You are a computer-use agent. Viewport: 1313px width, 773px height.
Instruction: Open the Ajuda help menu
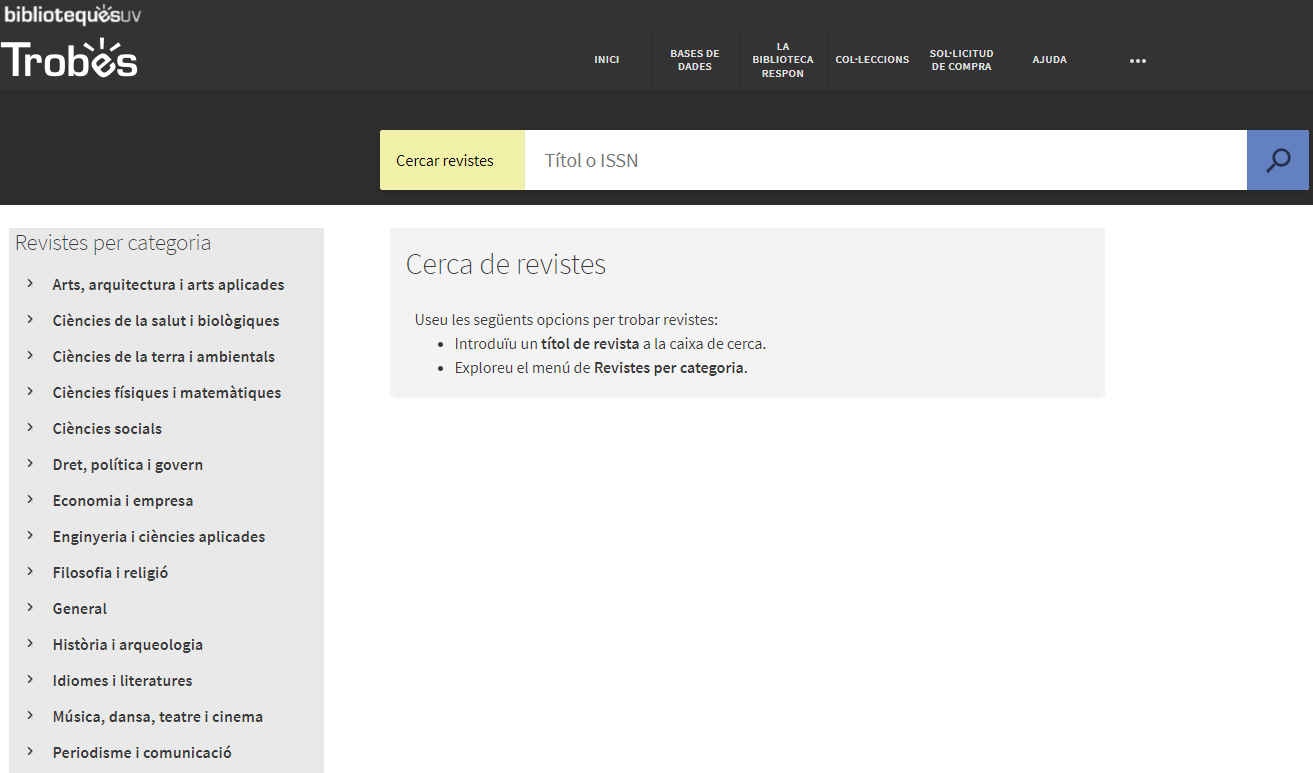(x=1049, y=60)
